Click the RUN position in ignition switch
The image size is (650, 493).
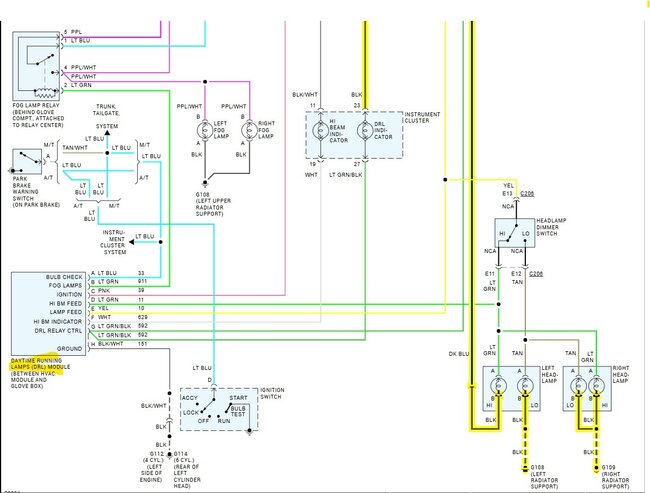[224, 421]
